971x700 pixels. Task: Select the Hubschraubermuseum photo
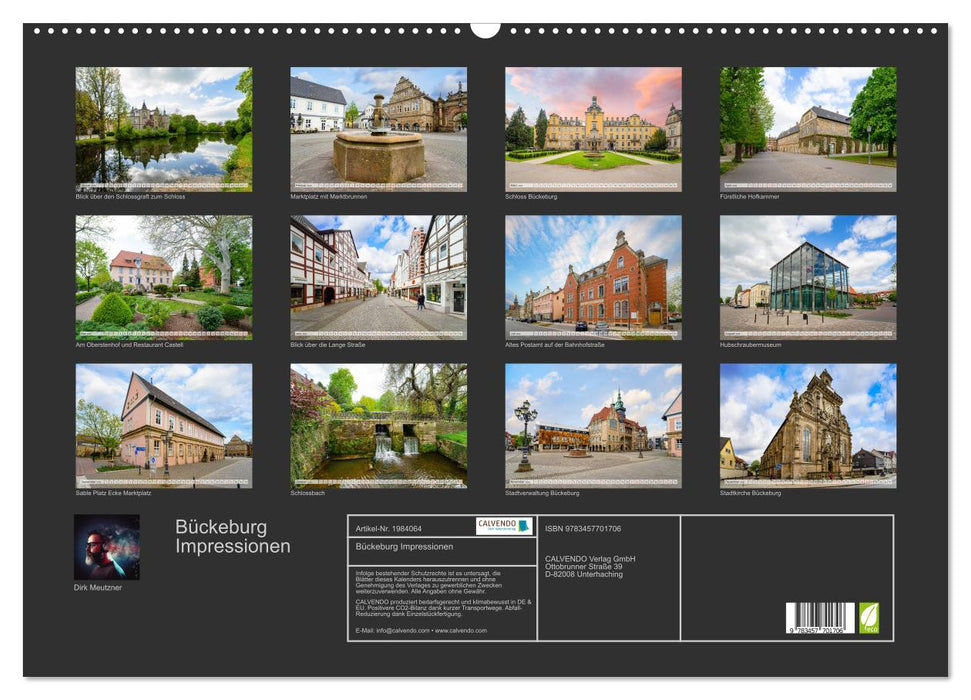[808, 277]
